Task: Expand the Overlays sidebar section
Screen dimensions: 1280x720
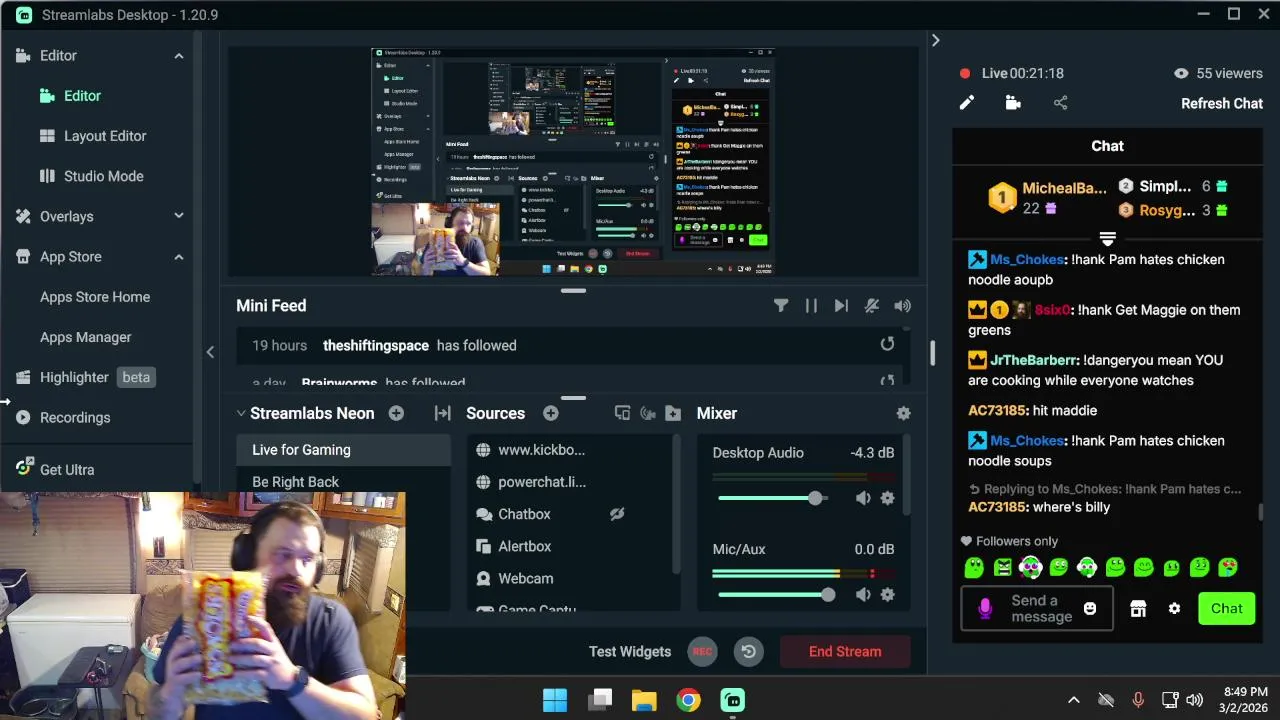Action: coord(179,216)
